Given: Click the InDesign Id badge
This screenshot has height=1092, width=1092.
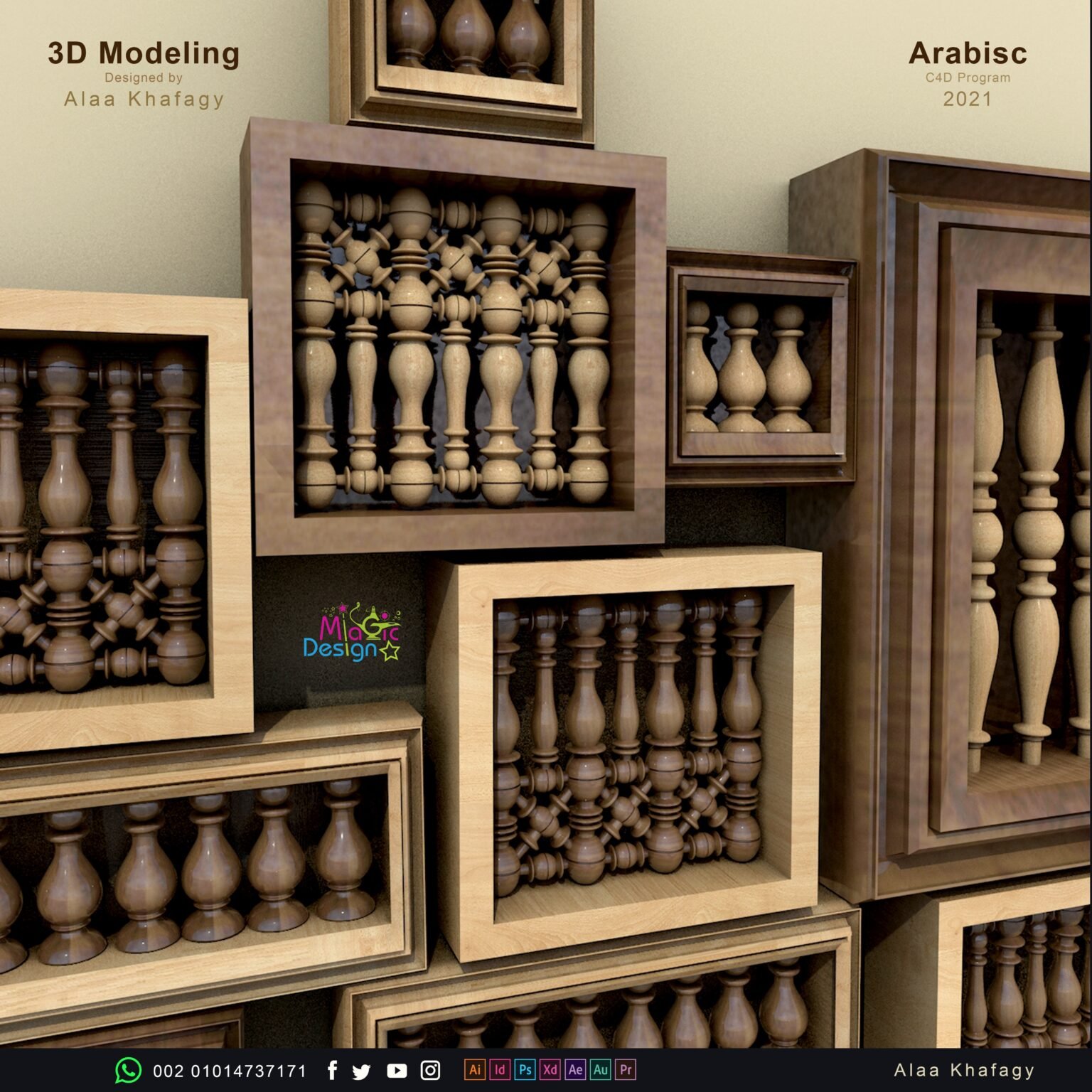Looking at the screenshot, I should 500,1069.
